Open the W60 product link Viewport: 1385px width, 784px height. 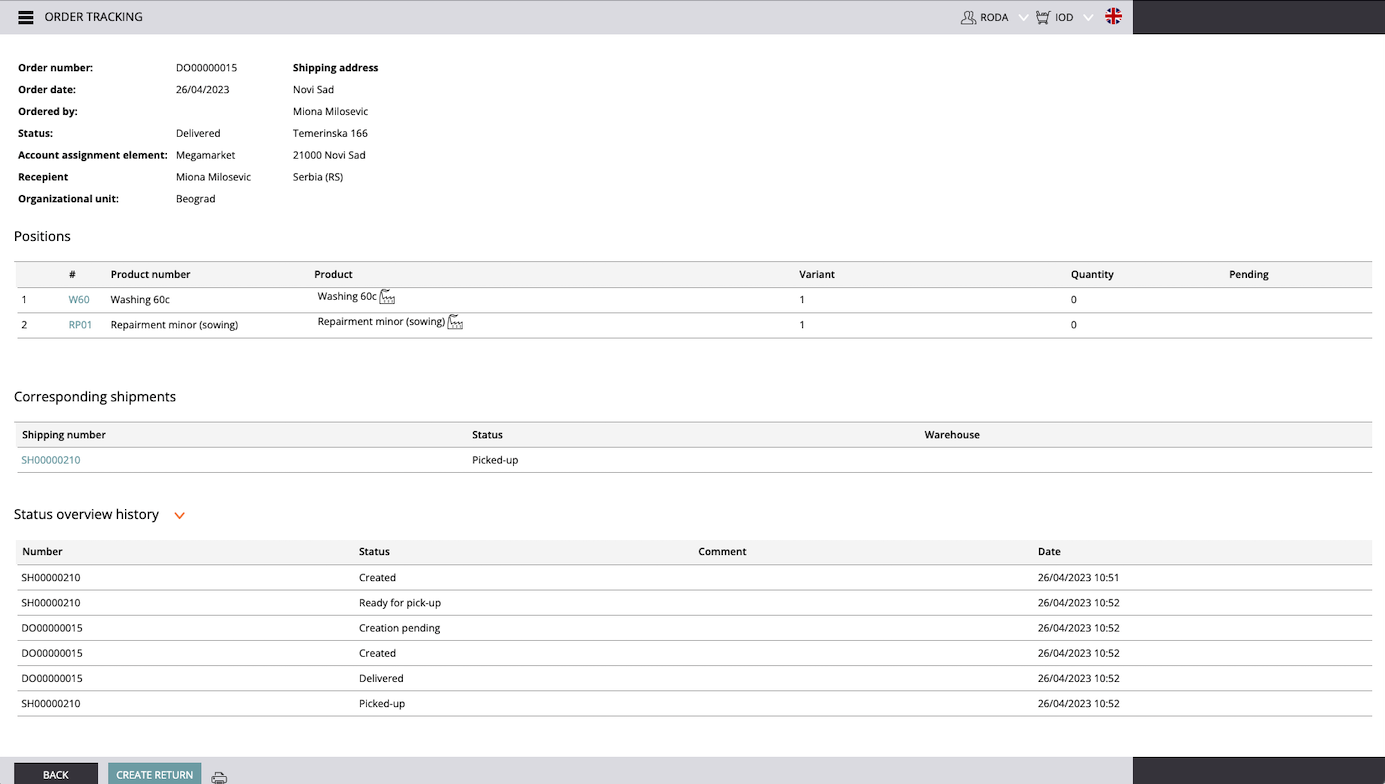79,300
